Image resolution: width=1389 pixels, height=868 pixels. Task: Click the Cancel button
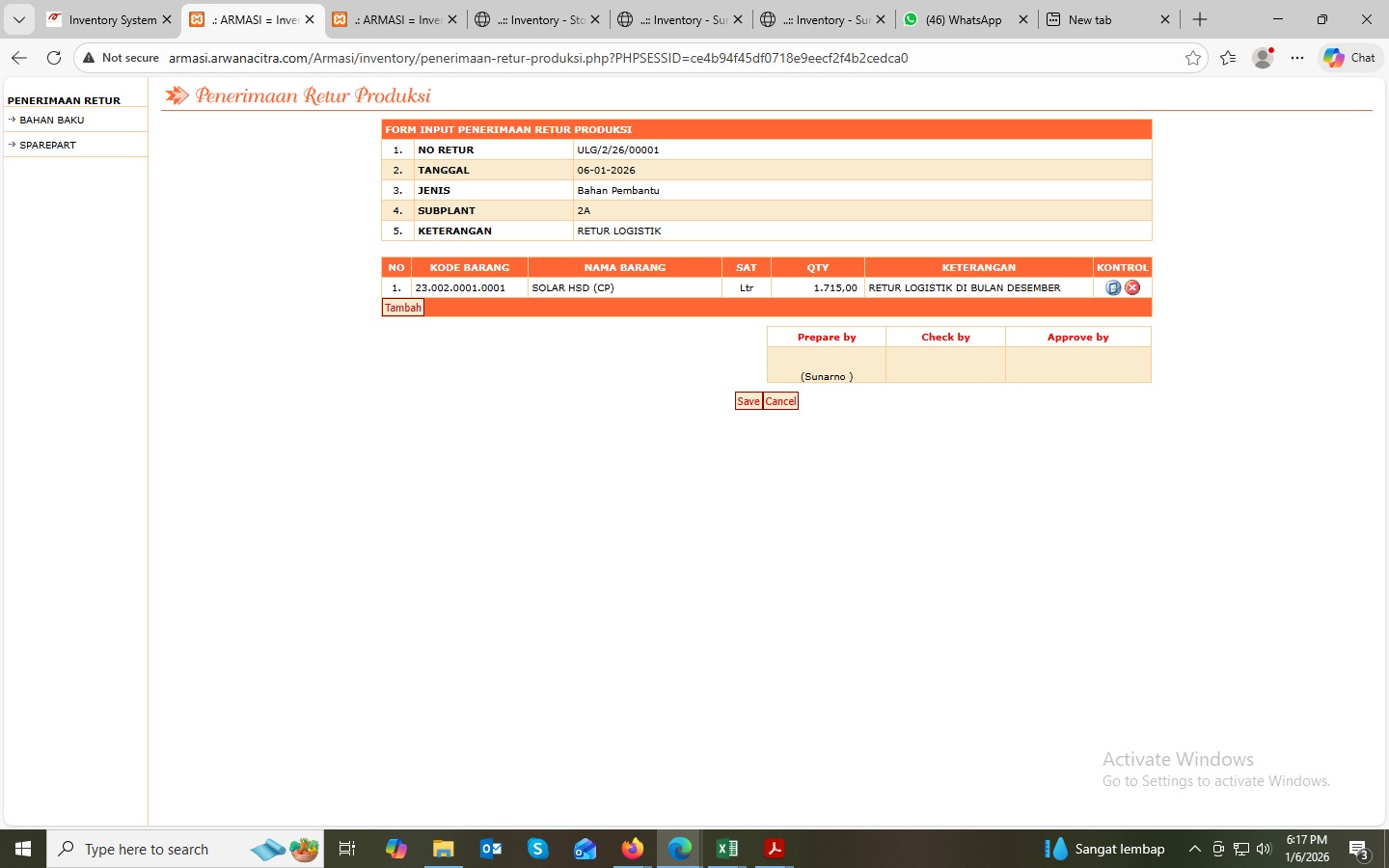780,401
